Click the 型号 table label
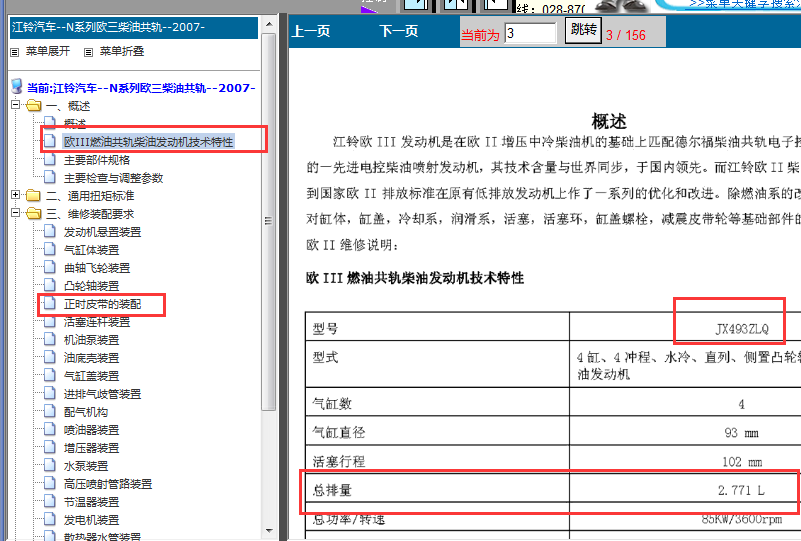 (325, 328)
